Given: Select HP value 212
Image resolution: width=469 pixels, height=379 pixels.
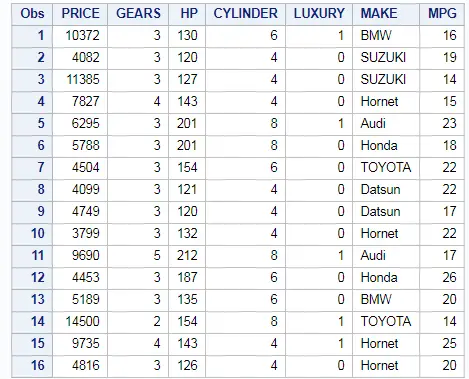Looking at the screenshot, I should (187, 255).
